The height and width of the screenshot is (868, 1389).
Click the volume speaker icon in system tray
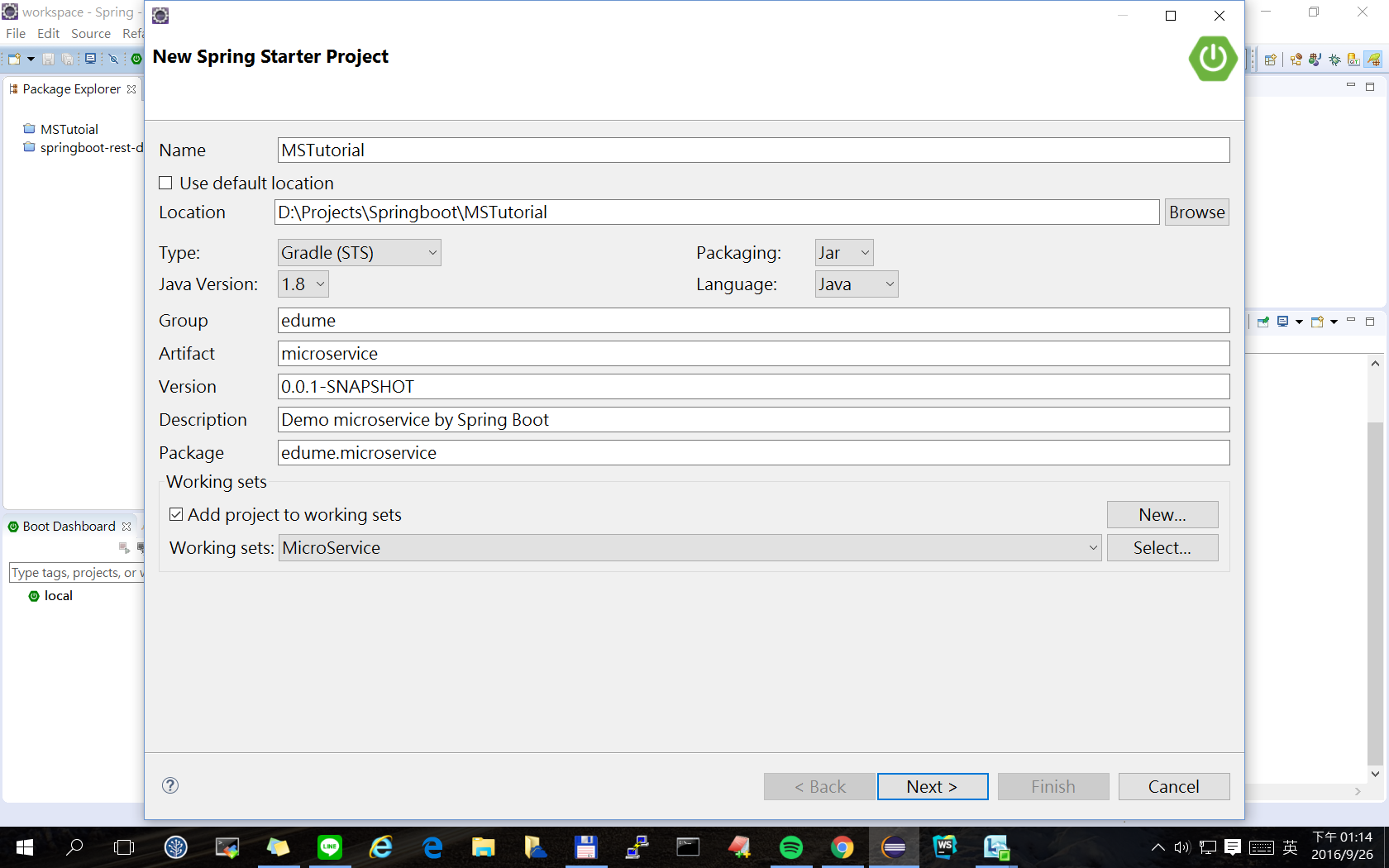coord(1182,847)
